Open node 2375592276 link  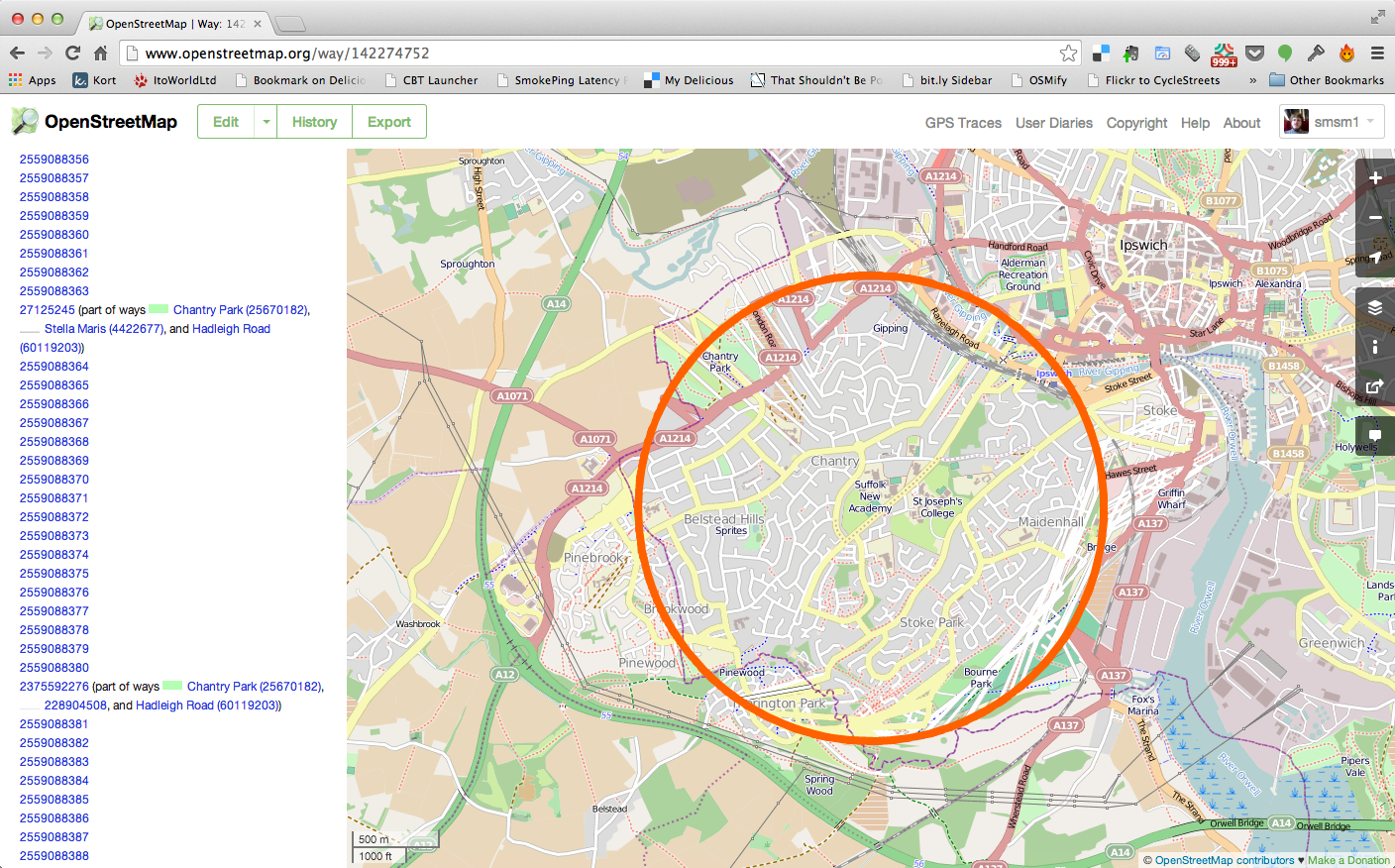pos(54,687)
